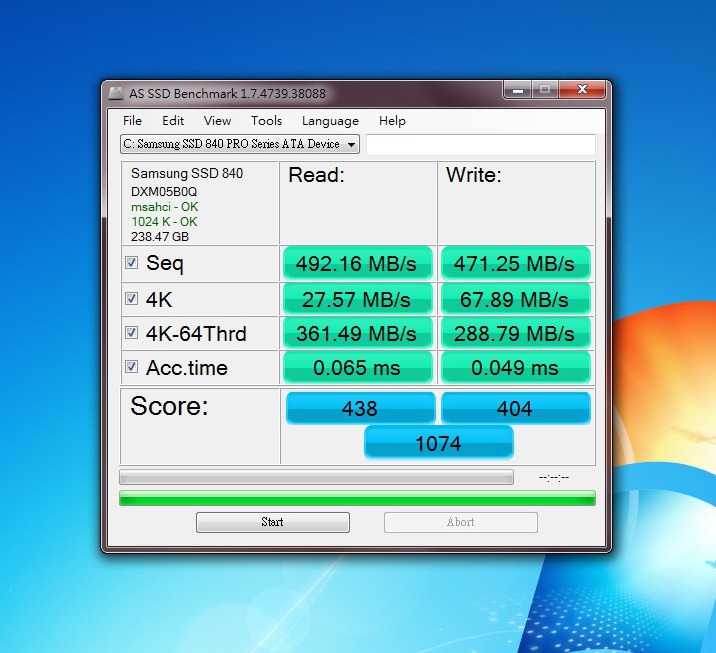Viewport: 716px width, 653px height.
Task: Click the drive capacity 238.47 GB
Action: [x=160, y=237]
